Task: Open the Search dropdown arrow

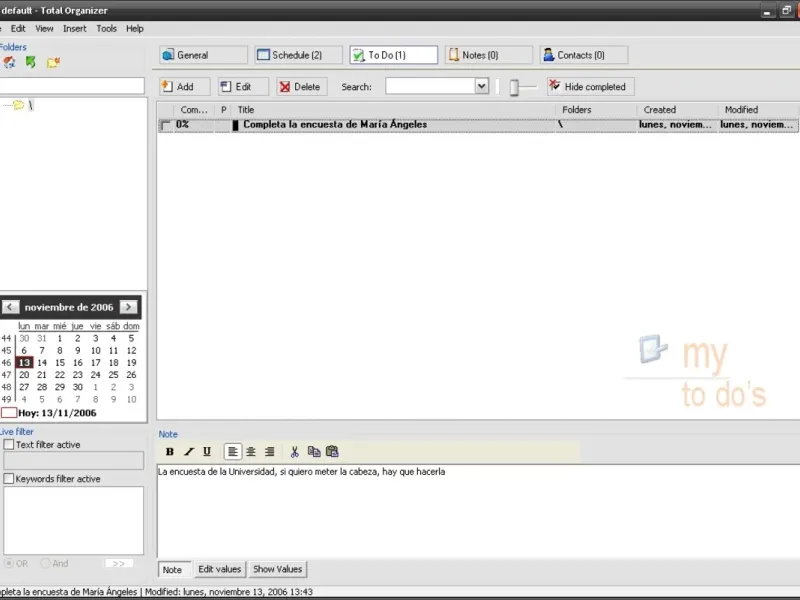Action: coord(481,86)
